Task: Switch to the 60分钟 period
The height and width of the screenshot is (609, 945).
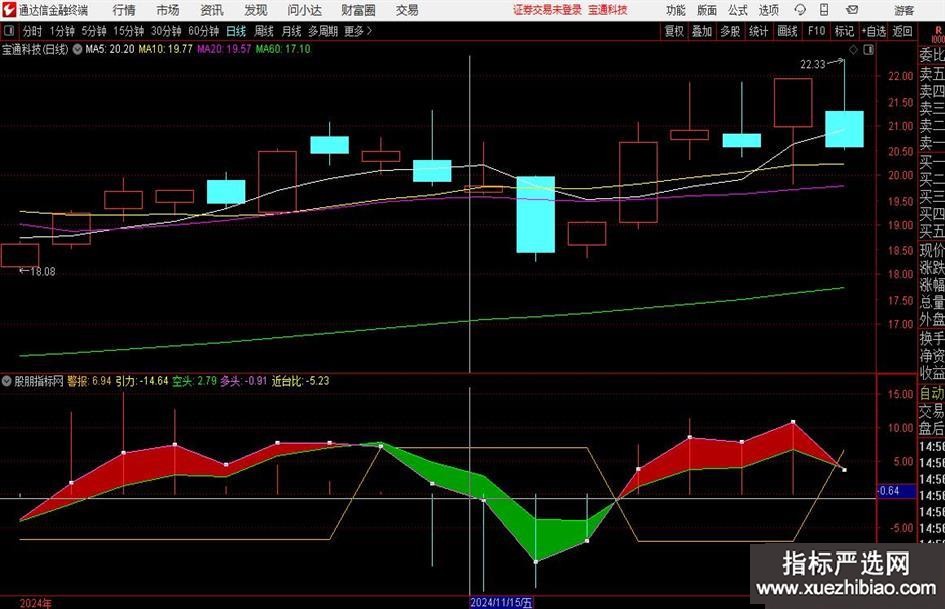Action: [204, 31]
